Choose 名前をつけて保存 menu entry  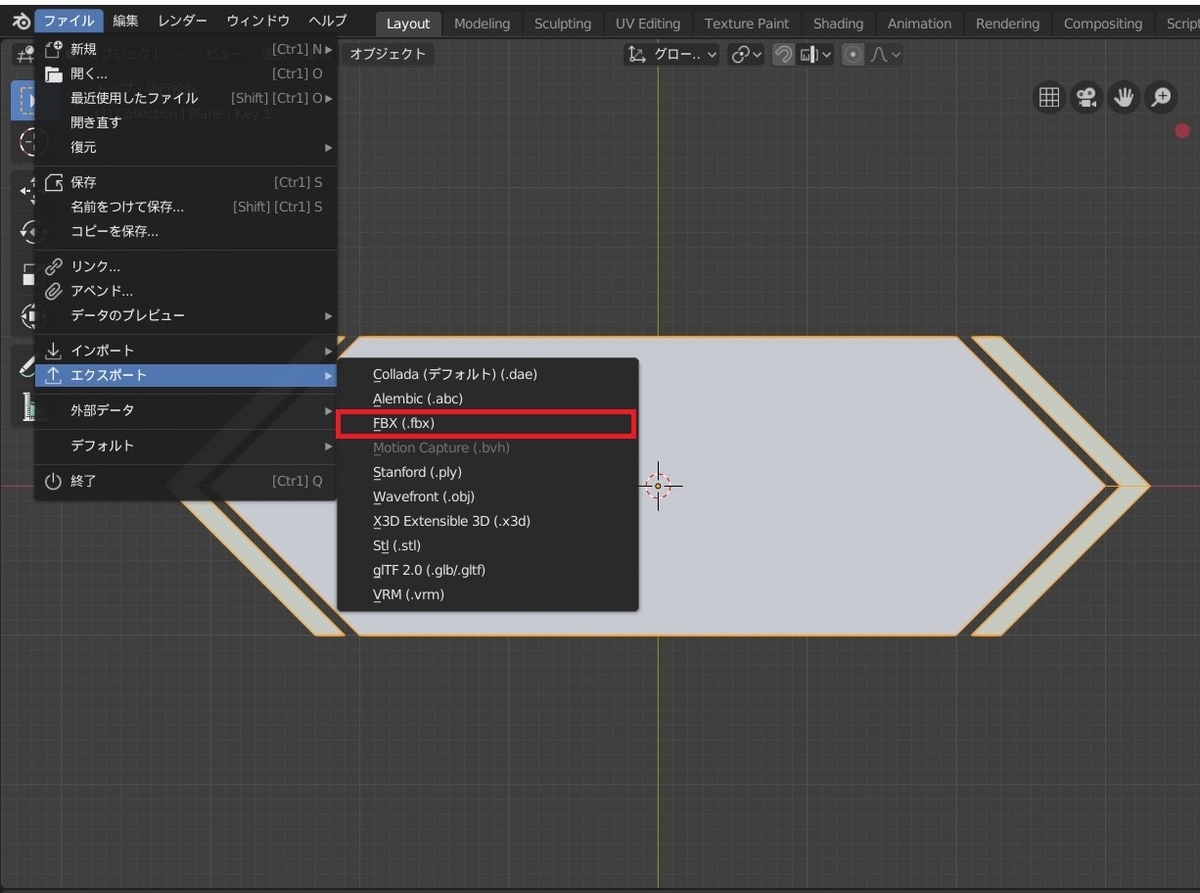pyautogui.click(x=186, y=207)
